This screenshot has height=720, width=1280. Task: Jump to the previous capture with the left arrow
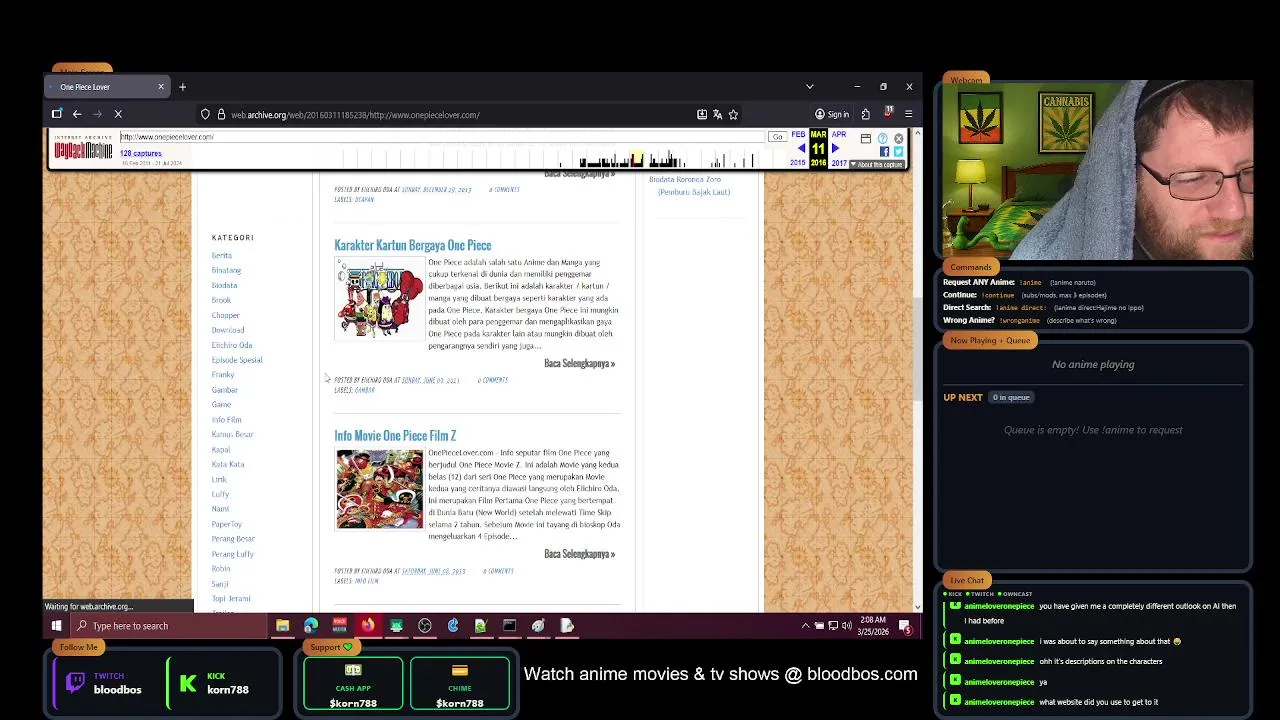tap(801, 149)
